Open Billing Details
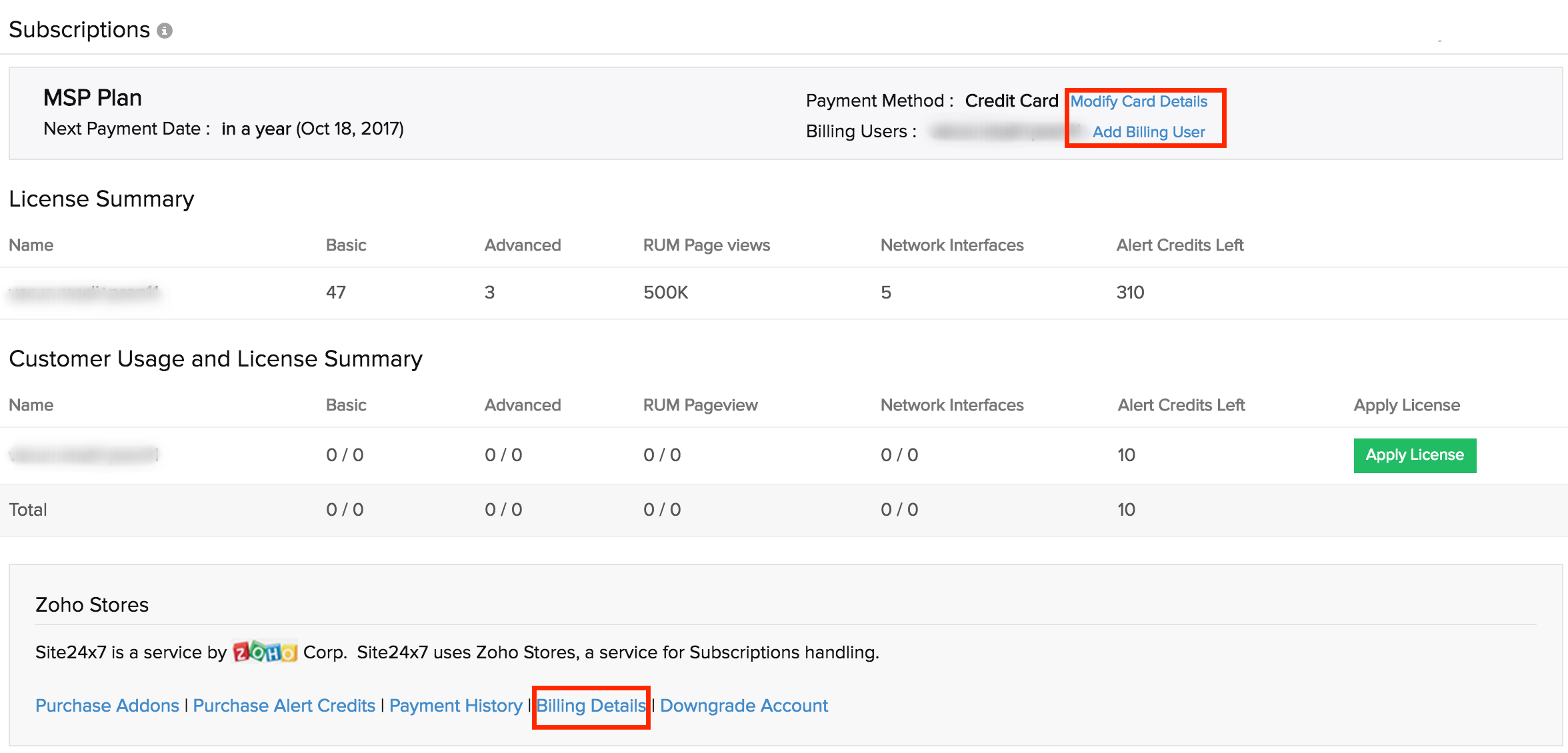Screen dimensions: 1568x753 tap(591, 705)
